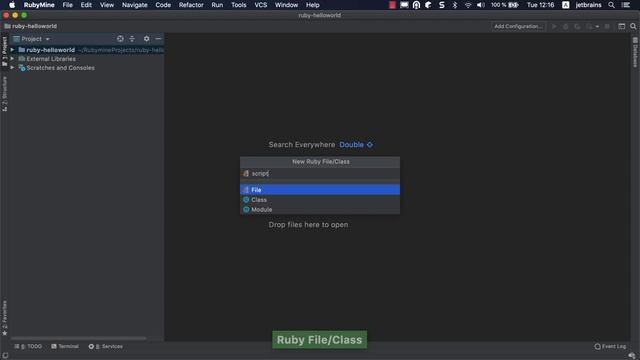Open the Edit menu

(86, 5)
